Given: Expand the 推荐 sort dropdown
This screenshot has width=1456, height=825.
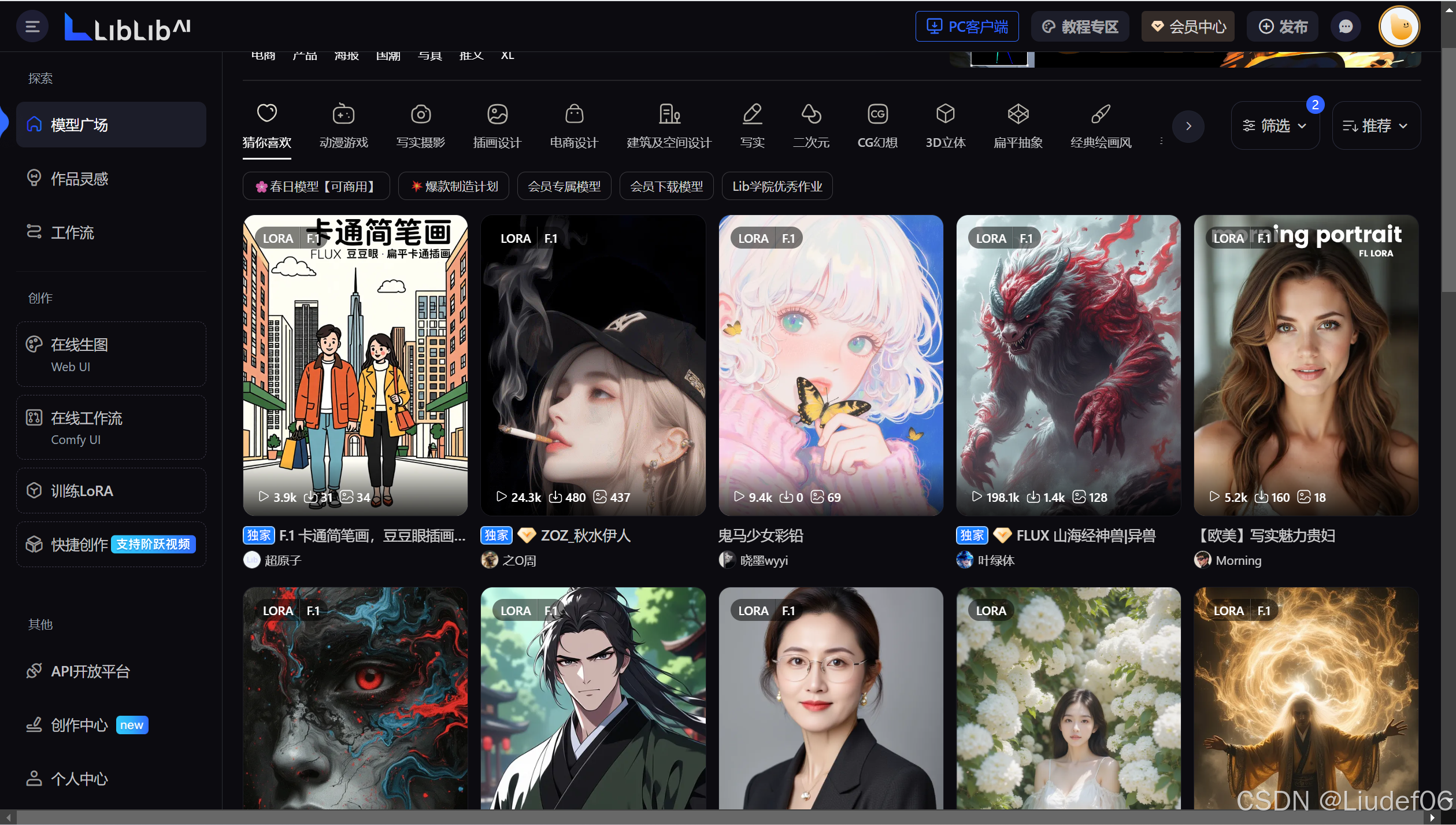Looking at the screenshot, I should tap(1375, 125).
